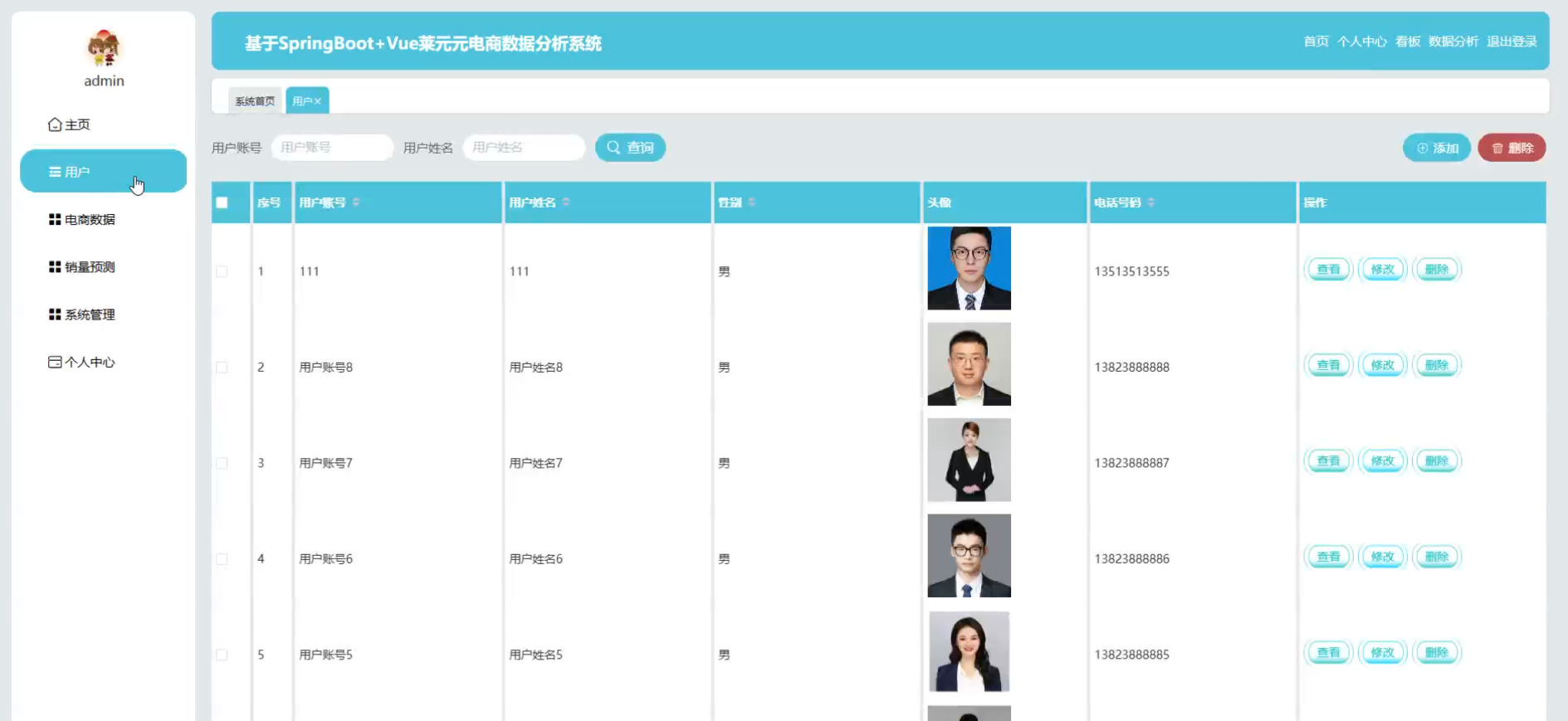The width and height of the screenshot is (1568, 721).
Task: Click 删除 in 用户账号7 row
Action: pos(1437,461)
